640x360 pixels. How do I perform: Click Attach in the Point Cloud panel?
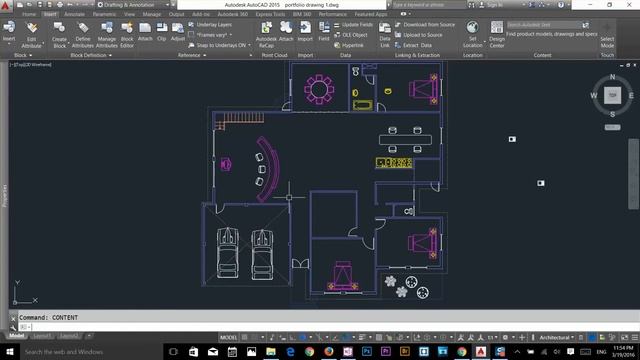[x=286, y=32]
